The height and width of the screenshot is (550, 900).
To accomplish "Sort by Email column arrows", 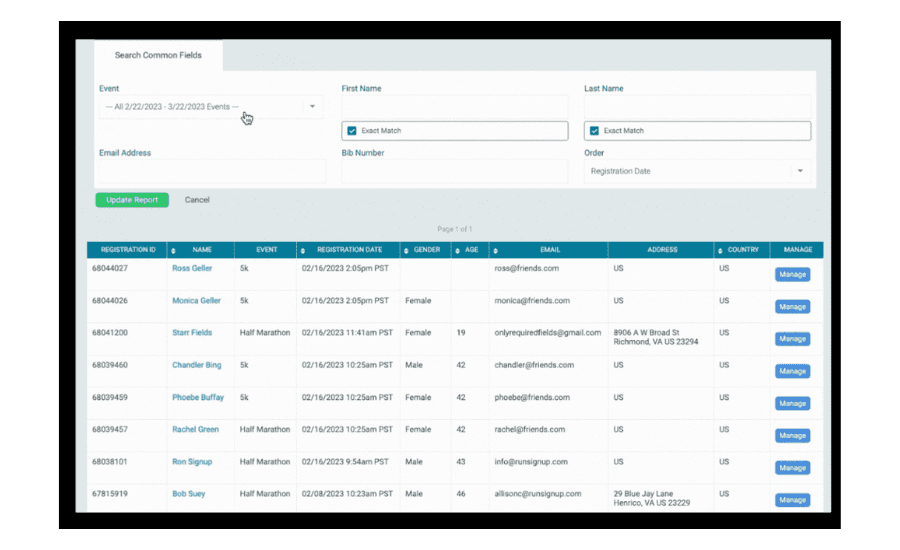I will [x=496, y=250].
